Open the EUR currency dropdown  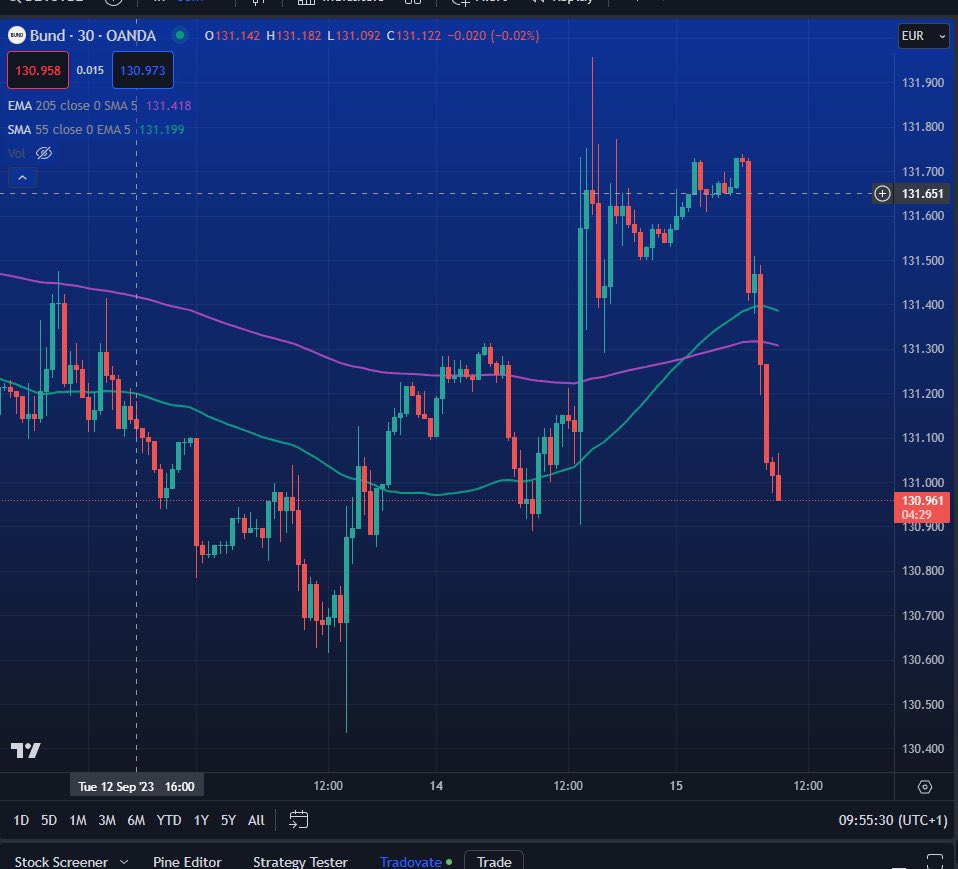coord(924,36)
